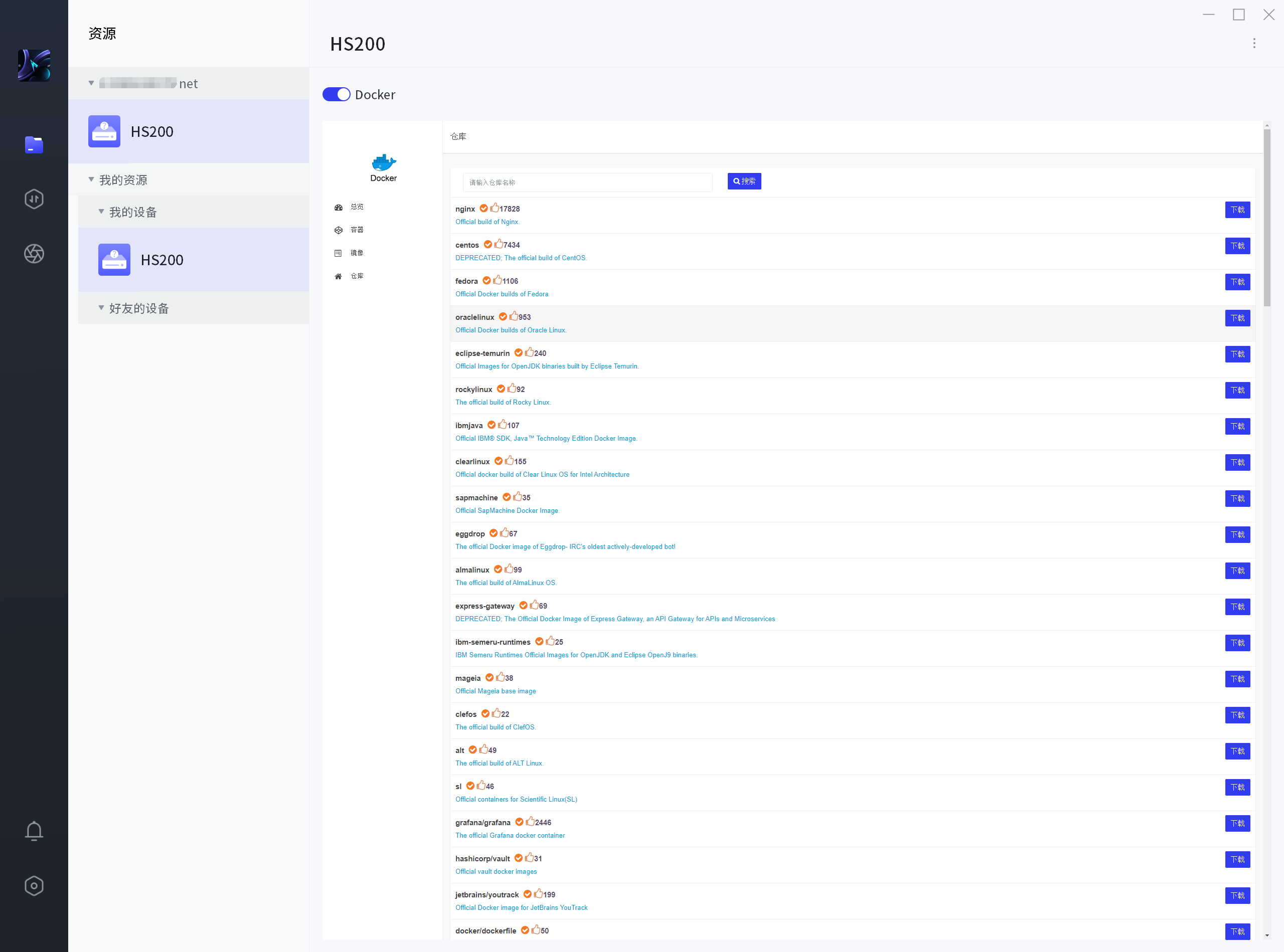Open the three-dot more options menu
The height and width of the screenshot is (952, 1284).
point(1253,43)
